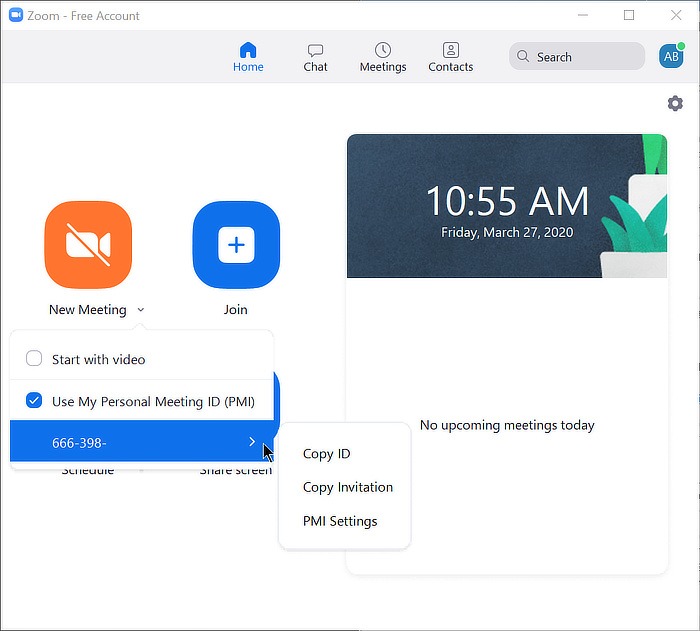Uncheck Use My Personal Meeting ID
This screenshot has height=631, width=700.
(x=34, y=402)
